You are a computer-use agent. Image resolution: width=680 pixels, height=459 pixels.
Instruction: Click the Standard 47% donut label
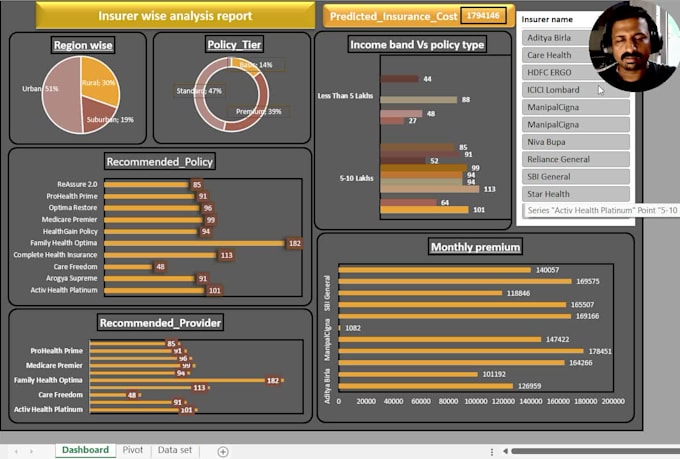(x=199, y=91)
